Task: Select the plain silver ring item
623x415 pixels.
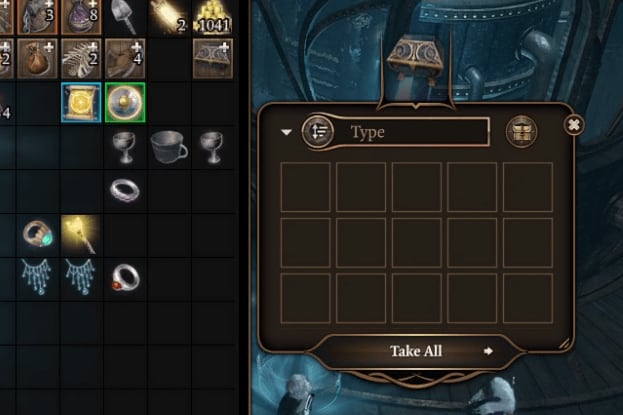Action: pos(125,190)
